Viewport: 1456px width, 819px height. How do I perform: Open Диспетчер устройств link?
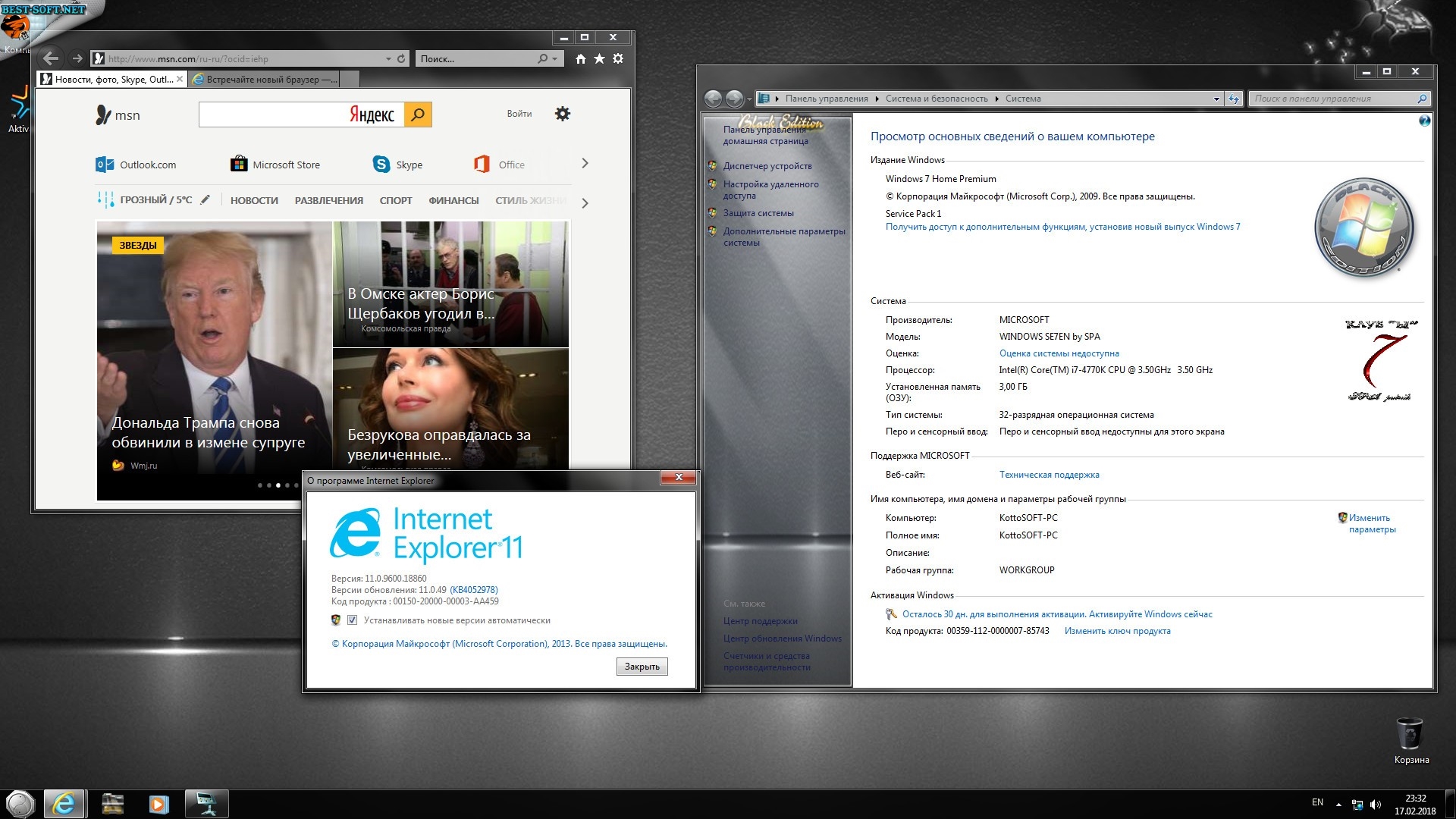(767, 166)
